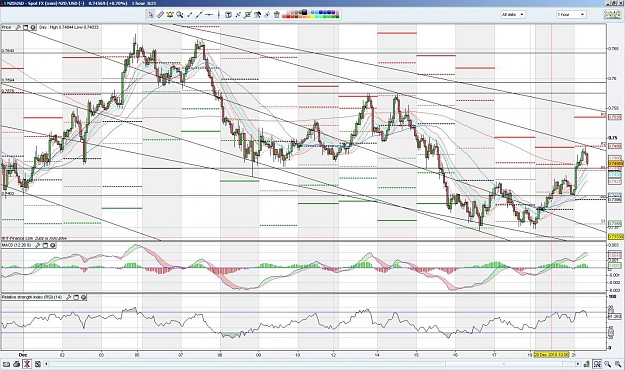Click the MACD panel window icon
Screen dimensions: 625x371
[45, 245]
